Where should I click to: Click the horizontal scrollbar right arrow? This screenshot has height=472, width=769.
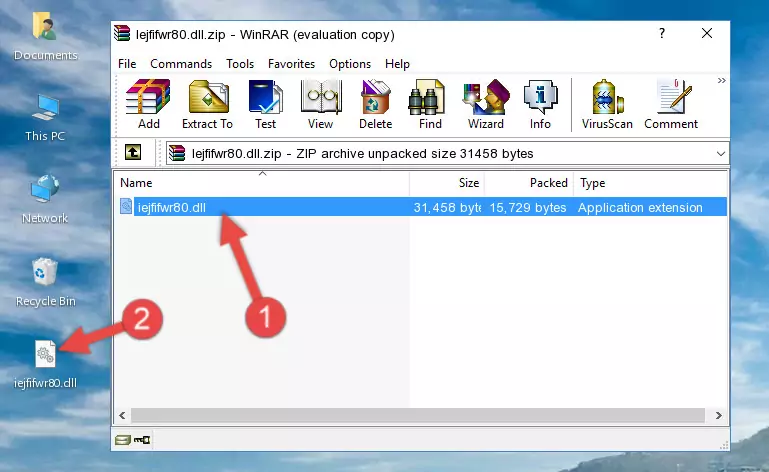coord(718,415)
